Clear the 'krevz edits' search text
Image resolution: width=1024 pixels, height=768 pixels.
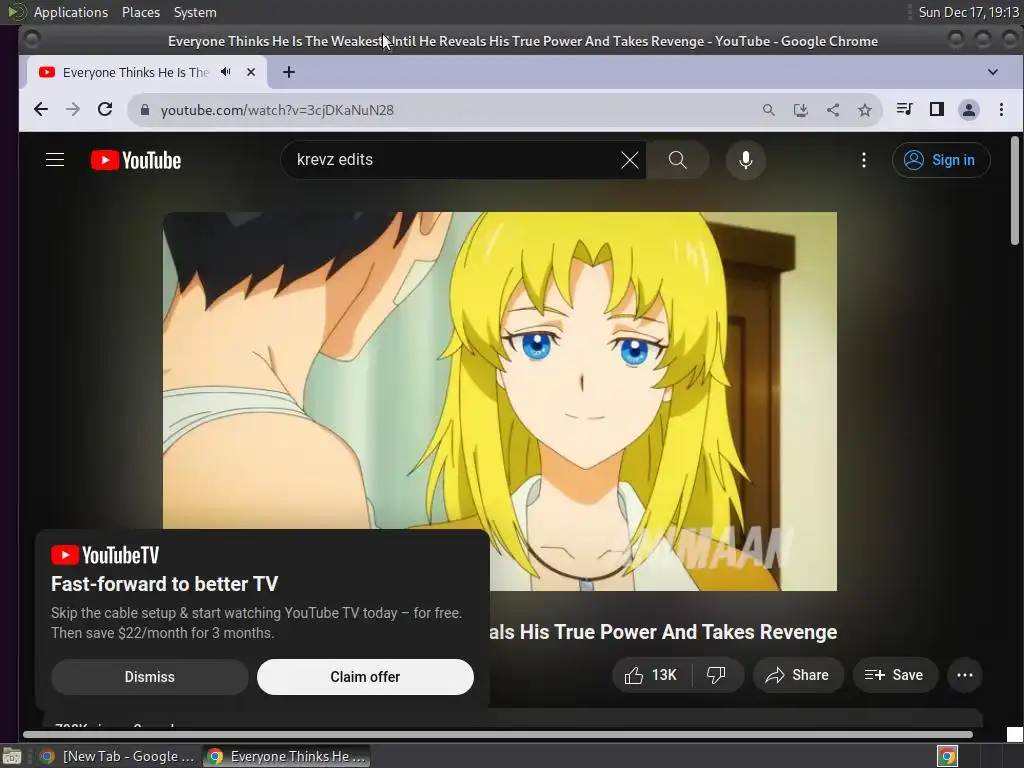[x=630, y=160]
